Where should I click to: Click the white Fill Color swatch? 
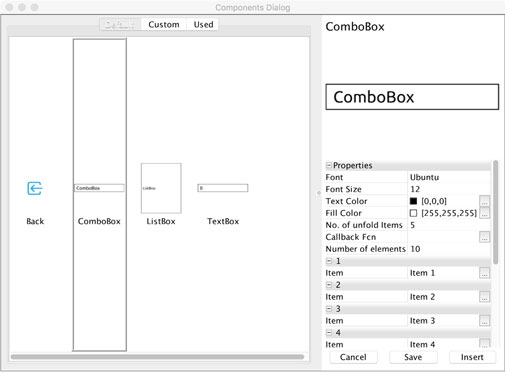(x=413, y=213)
